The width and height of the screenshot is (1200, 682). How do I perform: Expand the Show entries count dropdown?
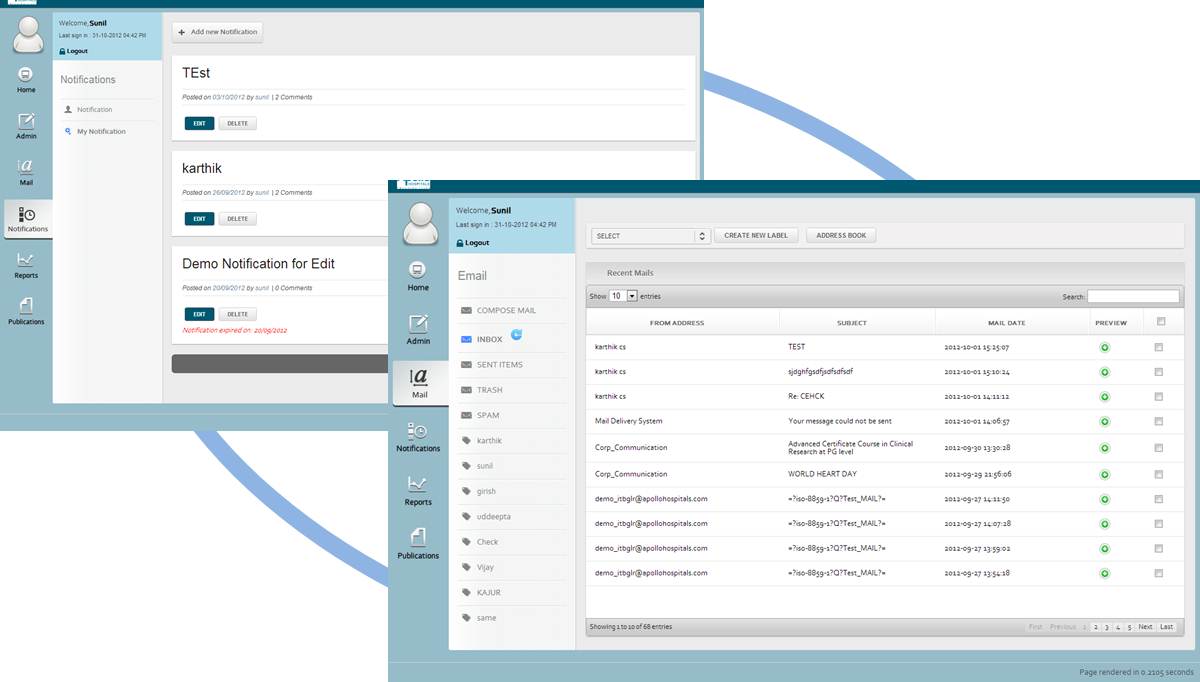624,297
